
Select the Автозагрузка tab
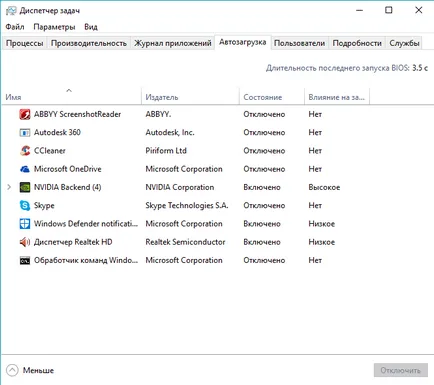pyautogui.click(x=243, y=42)
